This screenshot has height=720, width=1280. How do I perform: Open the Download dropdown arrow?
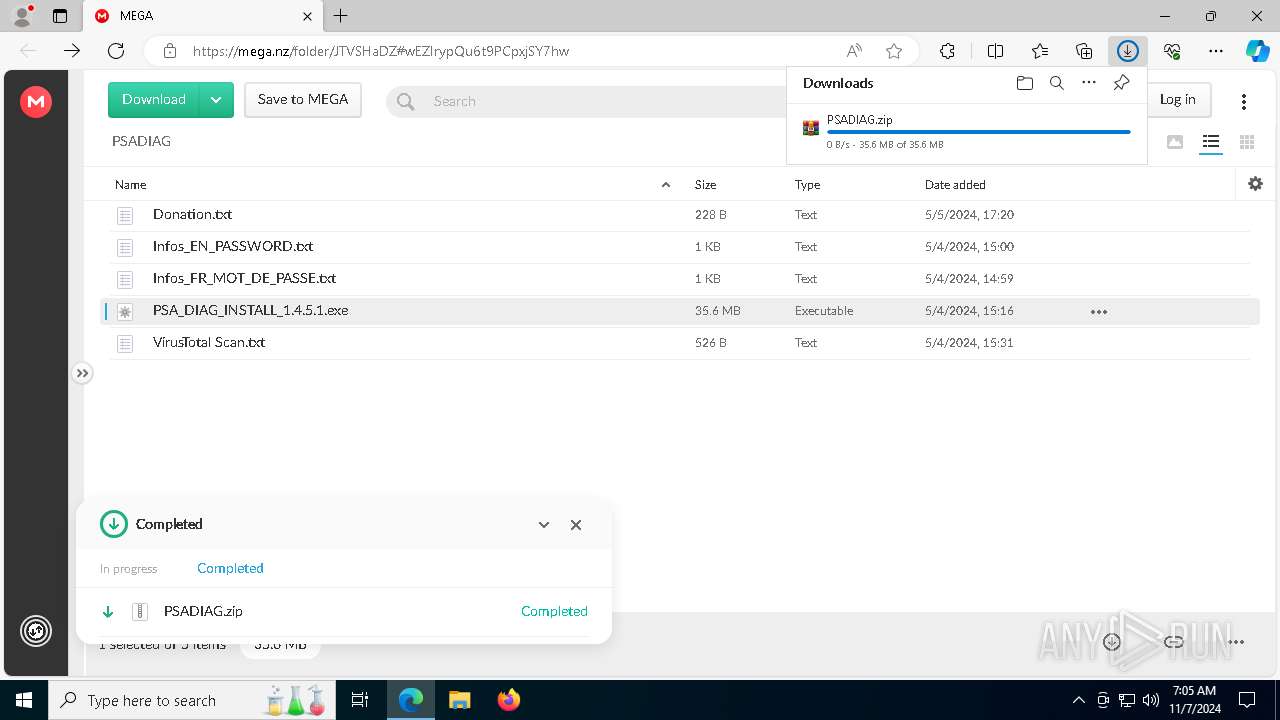(217, 100)
